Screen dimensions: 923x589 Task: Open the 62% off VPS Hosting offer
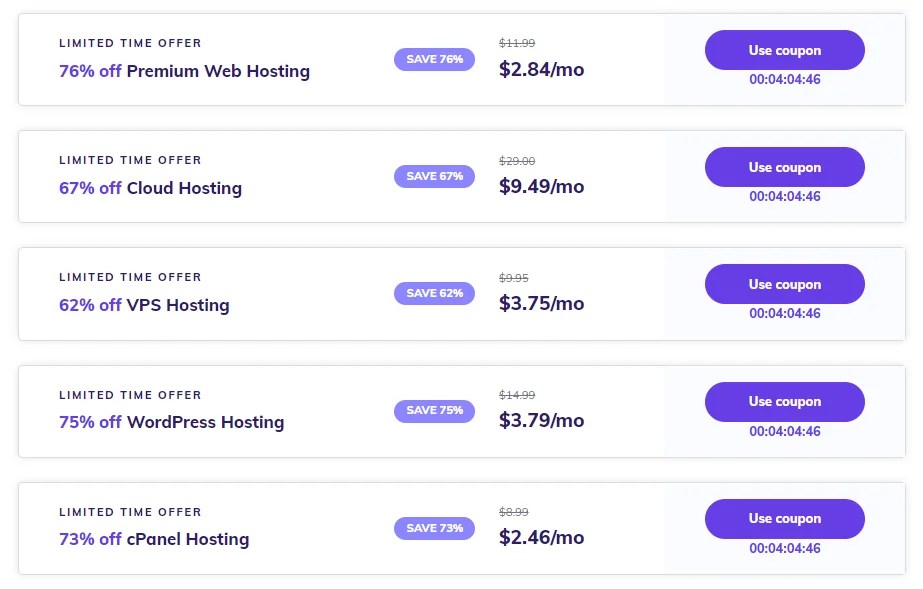[x=144, y=304]
